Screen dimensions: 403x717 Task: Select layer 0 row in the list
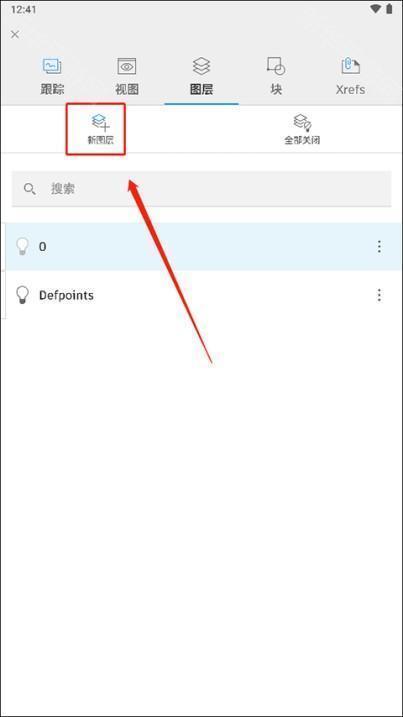coord(201,246)
